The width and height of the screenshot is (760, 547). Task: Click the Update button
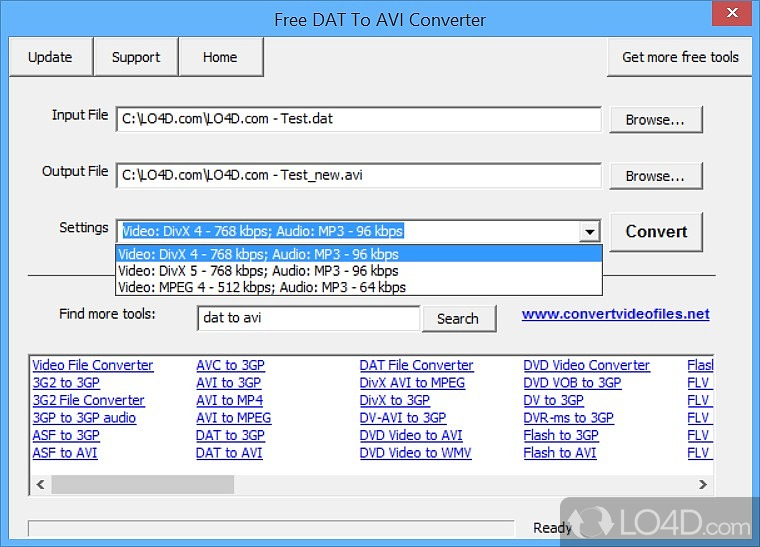point(50,57)
